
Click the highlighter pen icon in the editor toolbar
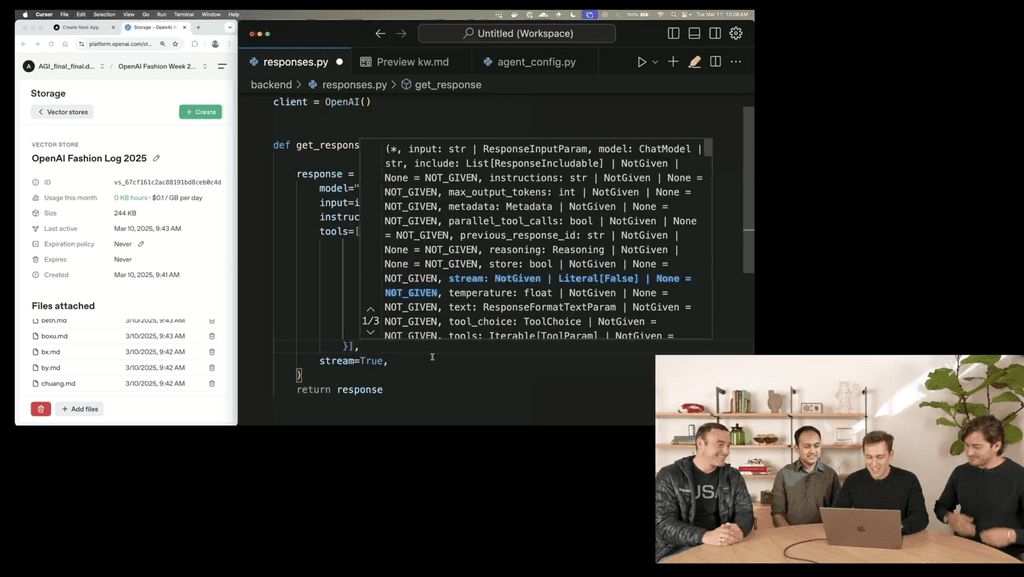(x=694, y=62)
